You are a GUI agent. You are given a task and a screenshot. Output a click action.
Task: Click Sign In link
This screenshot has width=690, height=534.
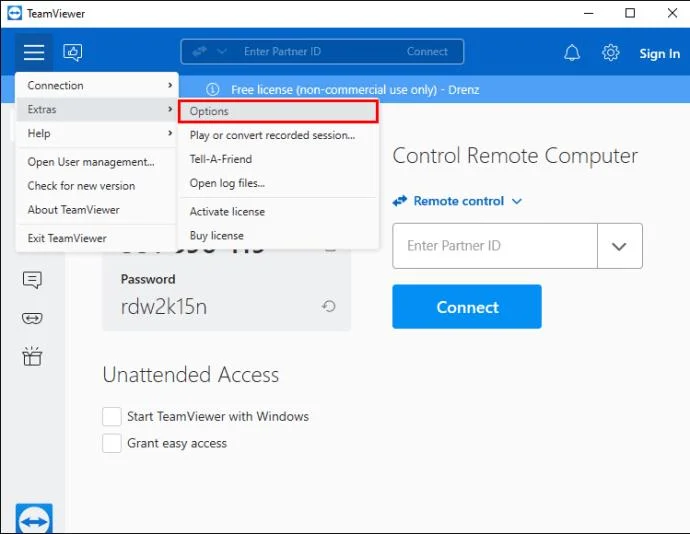(x=659, y=54)
